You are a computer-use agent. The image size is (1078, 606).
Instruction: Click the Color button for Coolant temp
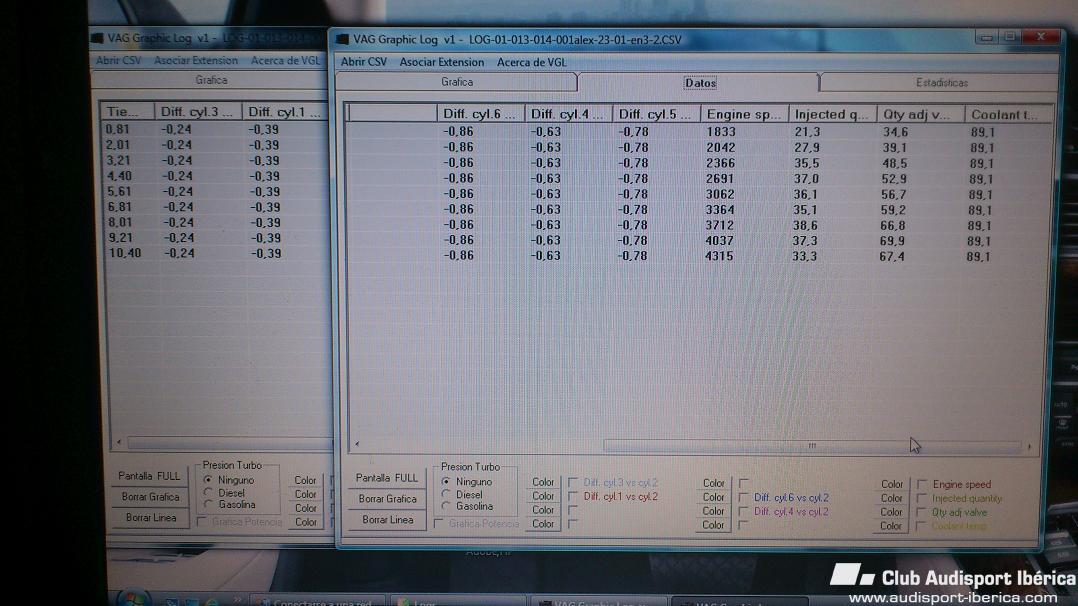click(x=891, y=526)
